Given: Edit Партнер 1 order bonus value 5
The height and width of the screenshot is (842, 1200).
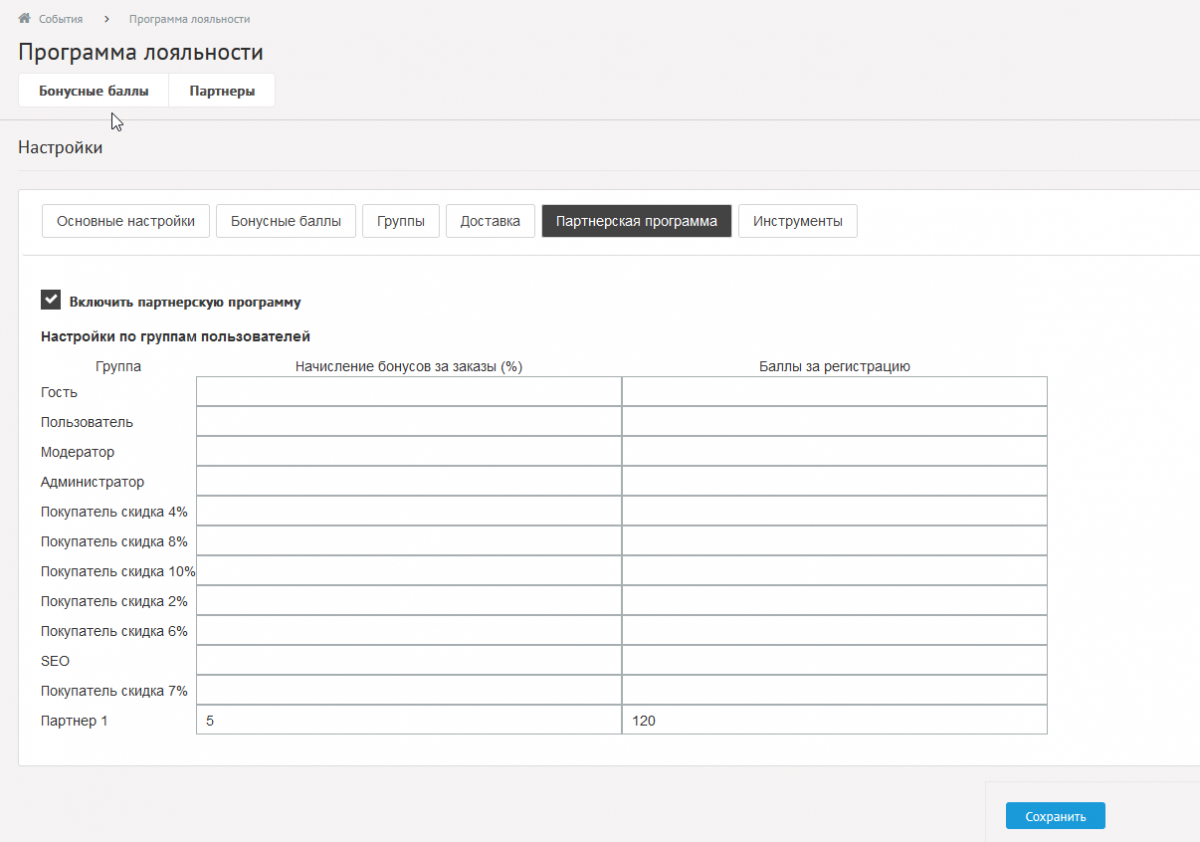Looking at the screenshot, I should pos(408,720).
